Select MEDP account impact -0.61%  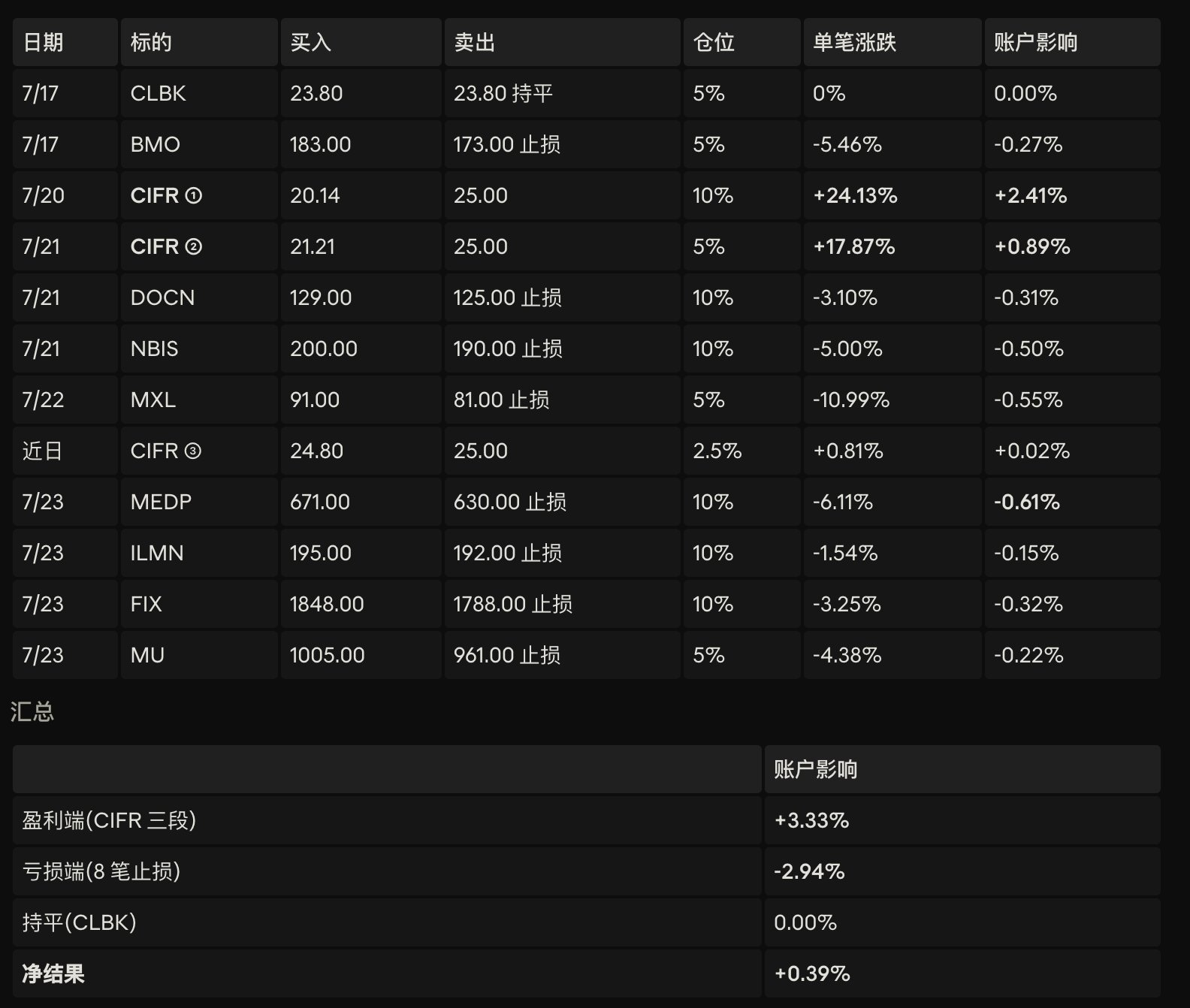1072,502
